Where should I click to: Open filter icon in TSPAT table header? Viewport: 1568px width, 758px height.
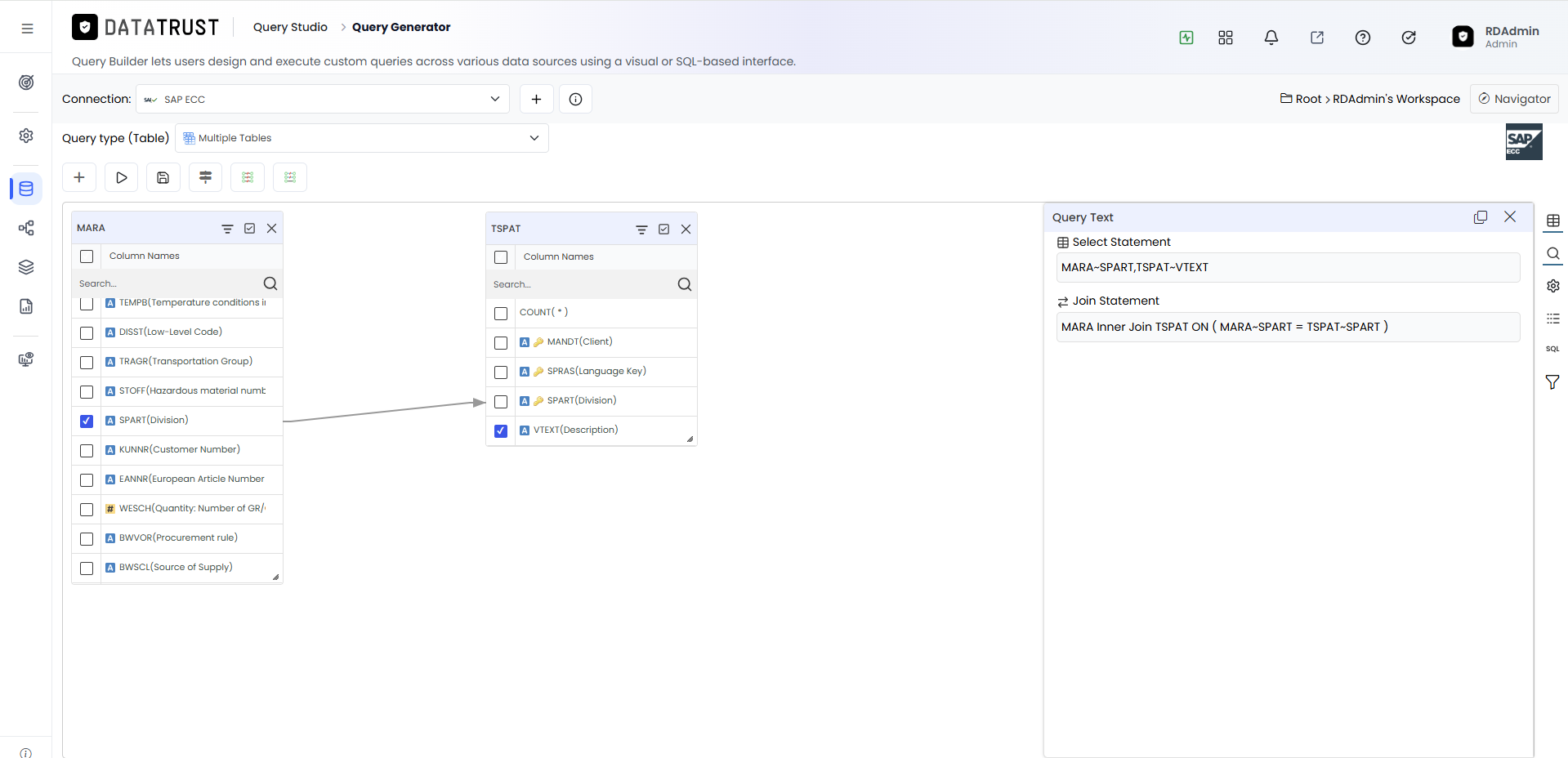pos(641,230)
